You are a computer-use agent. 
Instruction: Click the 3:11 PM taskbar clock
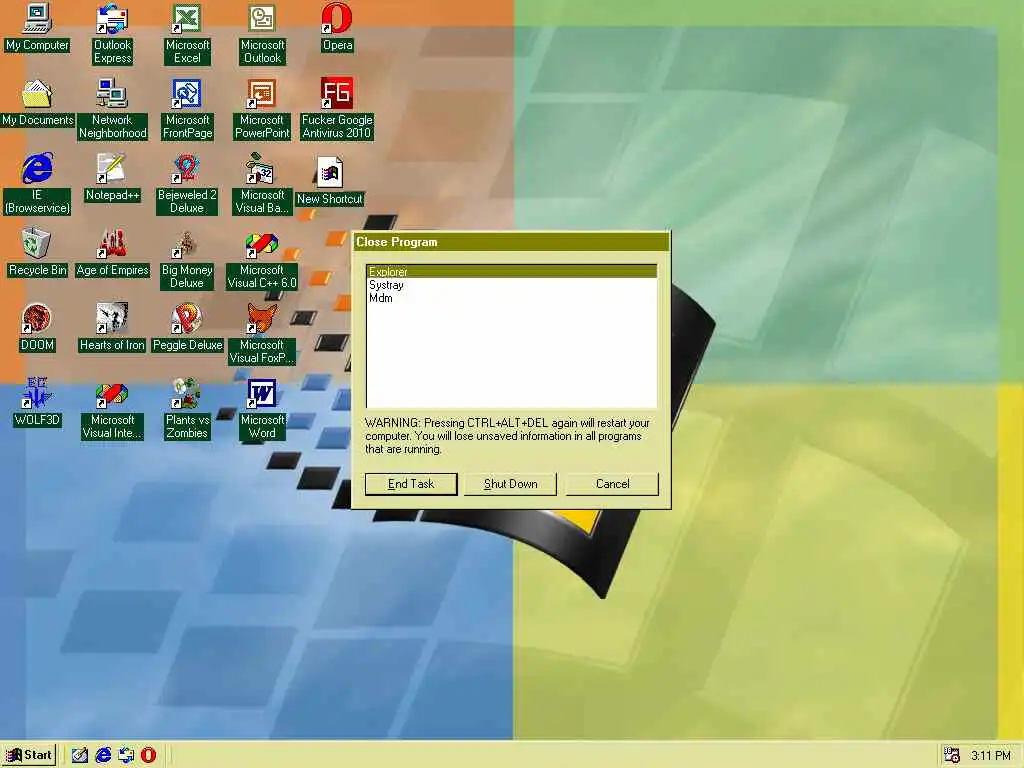(991, 756)
